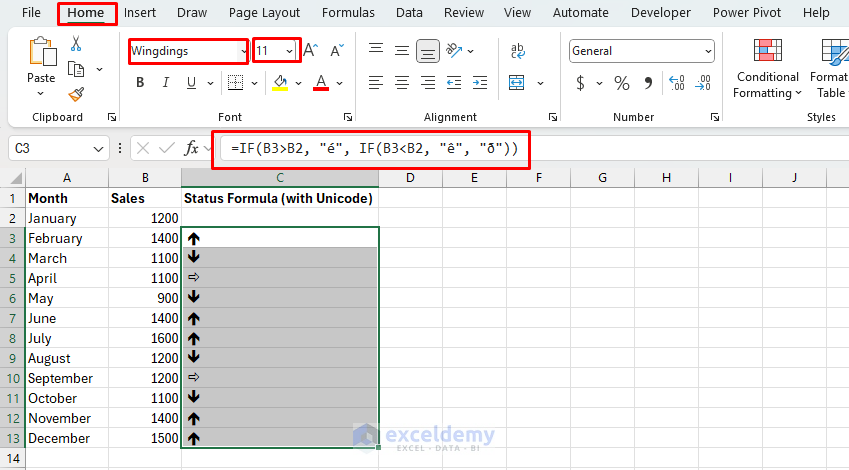Increase font size with the larger A icon
The image size is (849, 470).
[x=311, y=50]
